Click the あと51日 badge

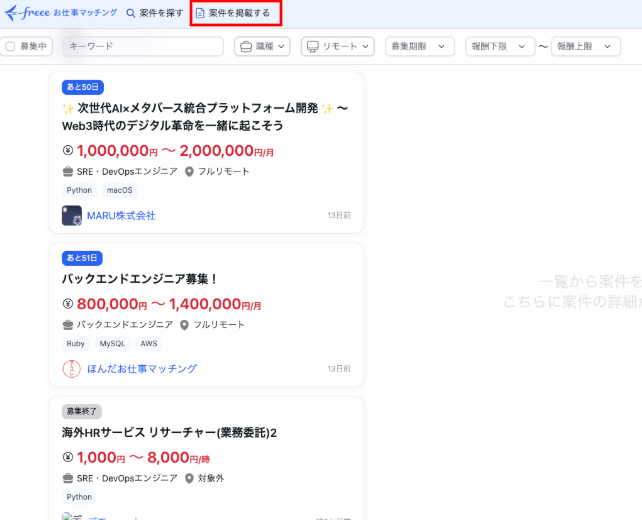82,258
